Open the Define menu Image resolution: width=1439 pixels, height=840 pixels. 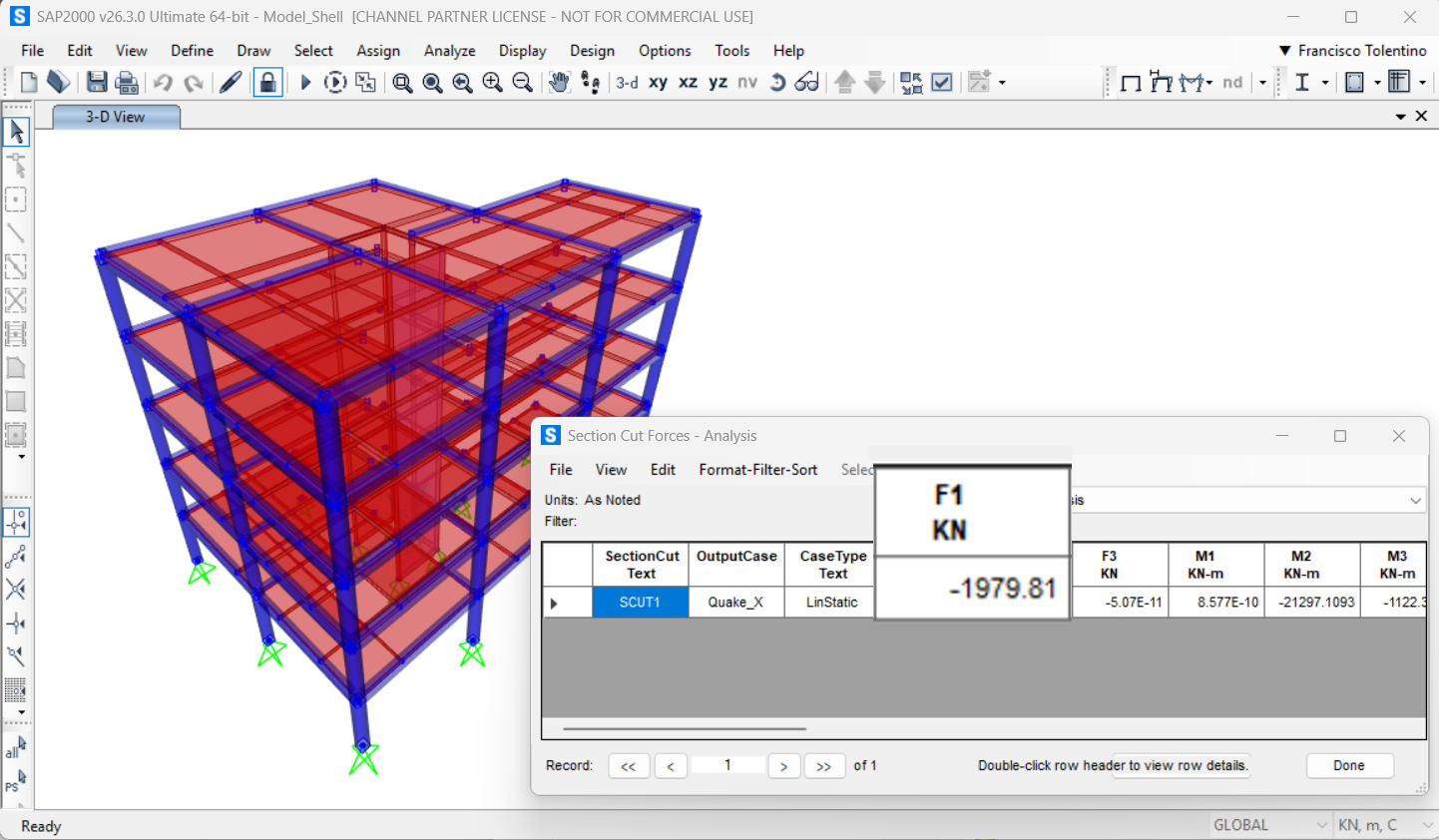(192, 51)
